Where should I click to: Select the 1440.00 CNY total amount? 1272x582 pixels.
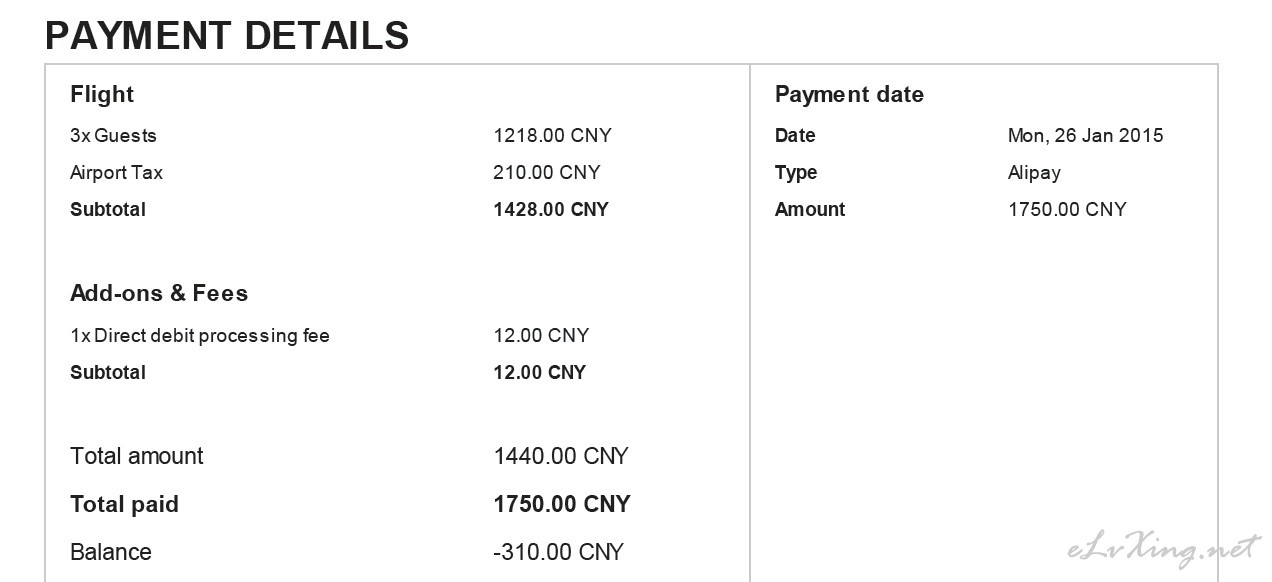(x=561, y=456)
